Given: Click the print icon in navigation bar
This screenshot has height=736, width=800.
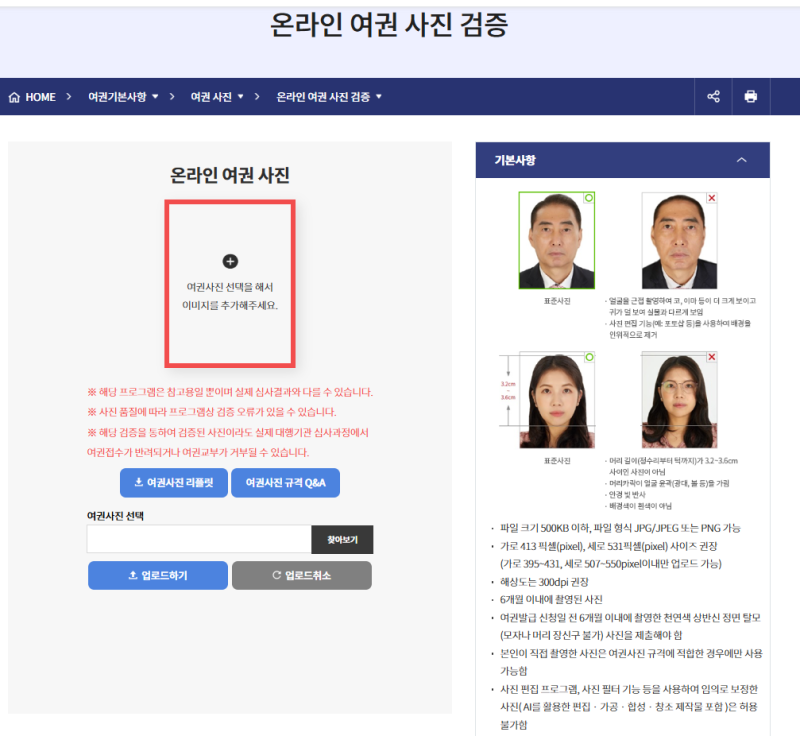Looking at the screenshot, I should (751, 96).
